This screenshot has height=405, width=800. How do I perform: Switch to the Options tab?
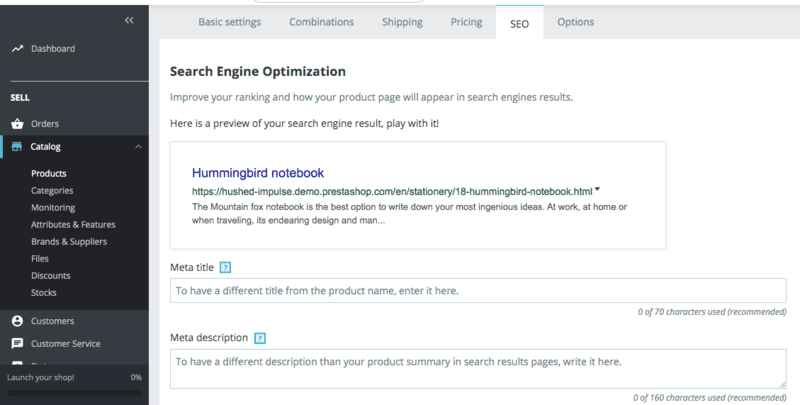tap(576, 22)
